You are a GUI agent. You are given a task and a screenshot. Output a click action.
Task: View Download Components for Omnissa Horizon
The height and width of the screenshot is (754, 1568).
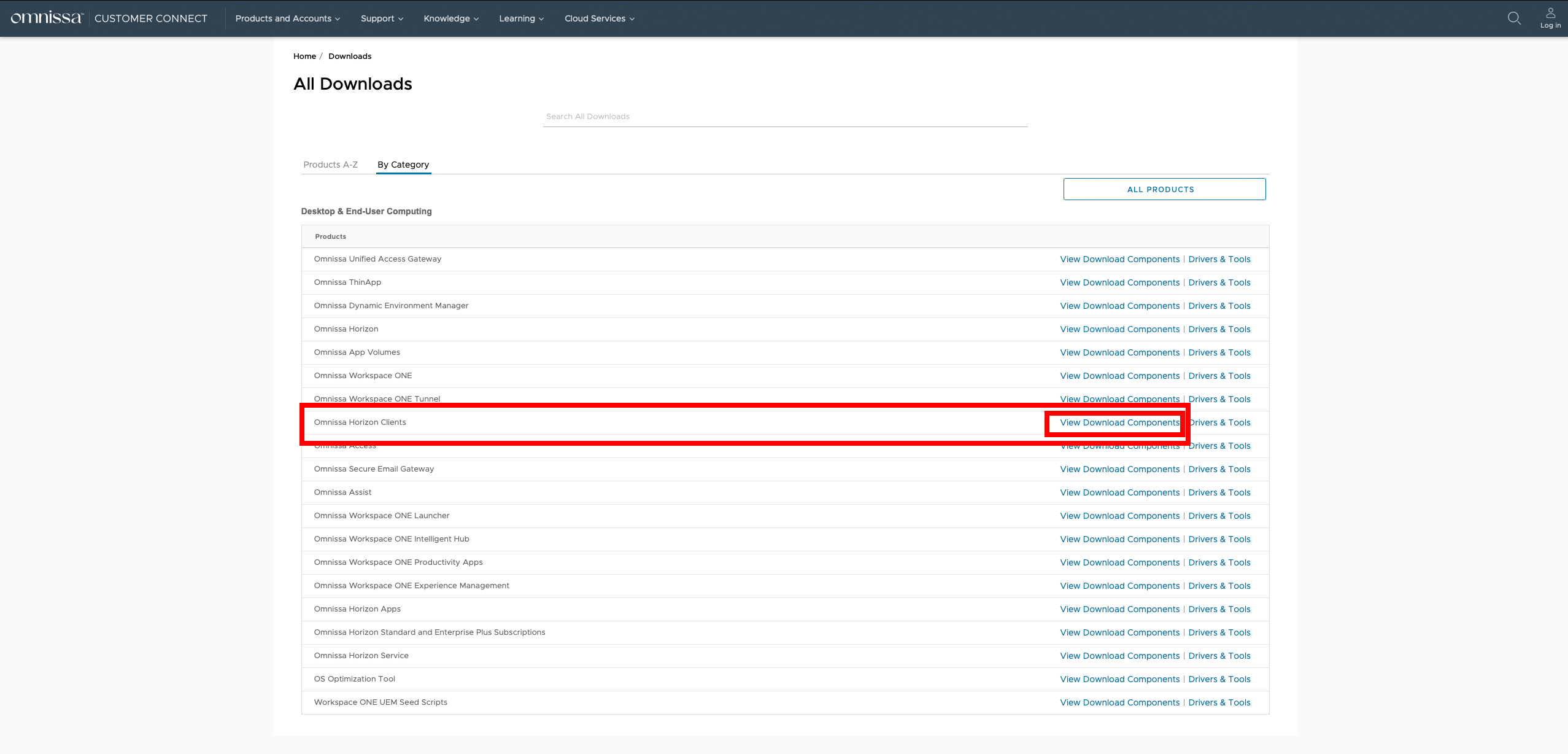[x=1119, y=329]
